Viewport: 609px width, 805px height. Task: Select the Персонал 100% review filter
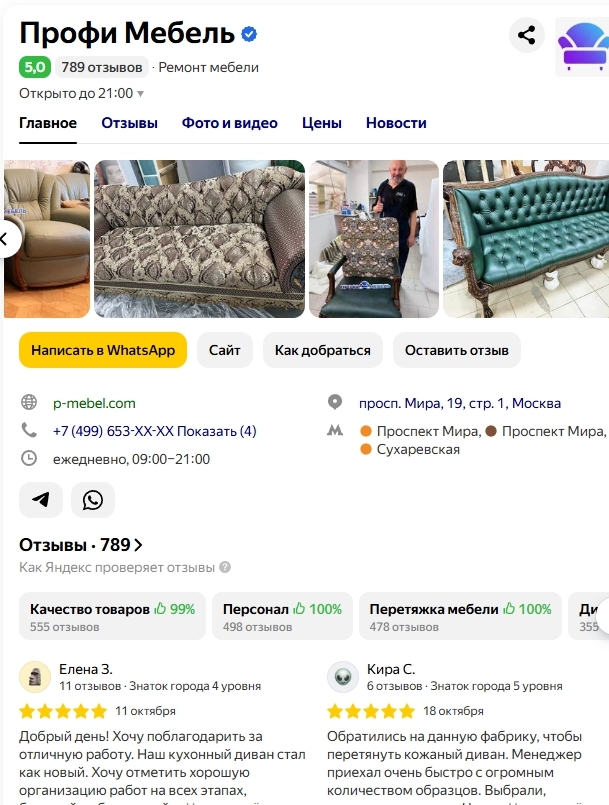(282, 616)
